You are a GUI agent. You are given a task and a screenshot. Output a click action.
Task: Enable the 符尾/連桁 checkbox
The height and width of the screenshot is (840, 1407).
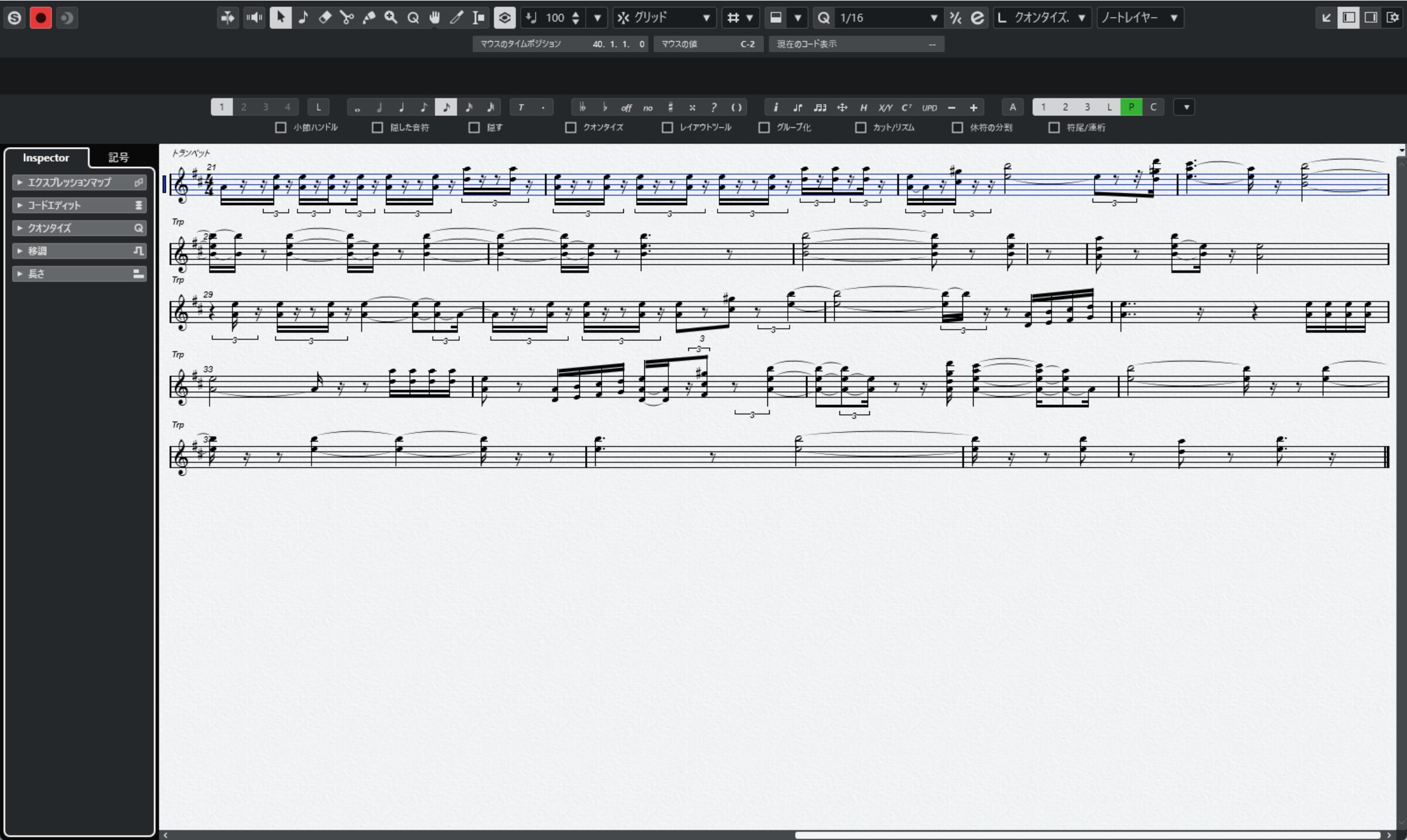[1054, 127]
